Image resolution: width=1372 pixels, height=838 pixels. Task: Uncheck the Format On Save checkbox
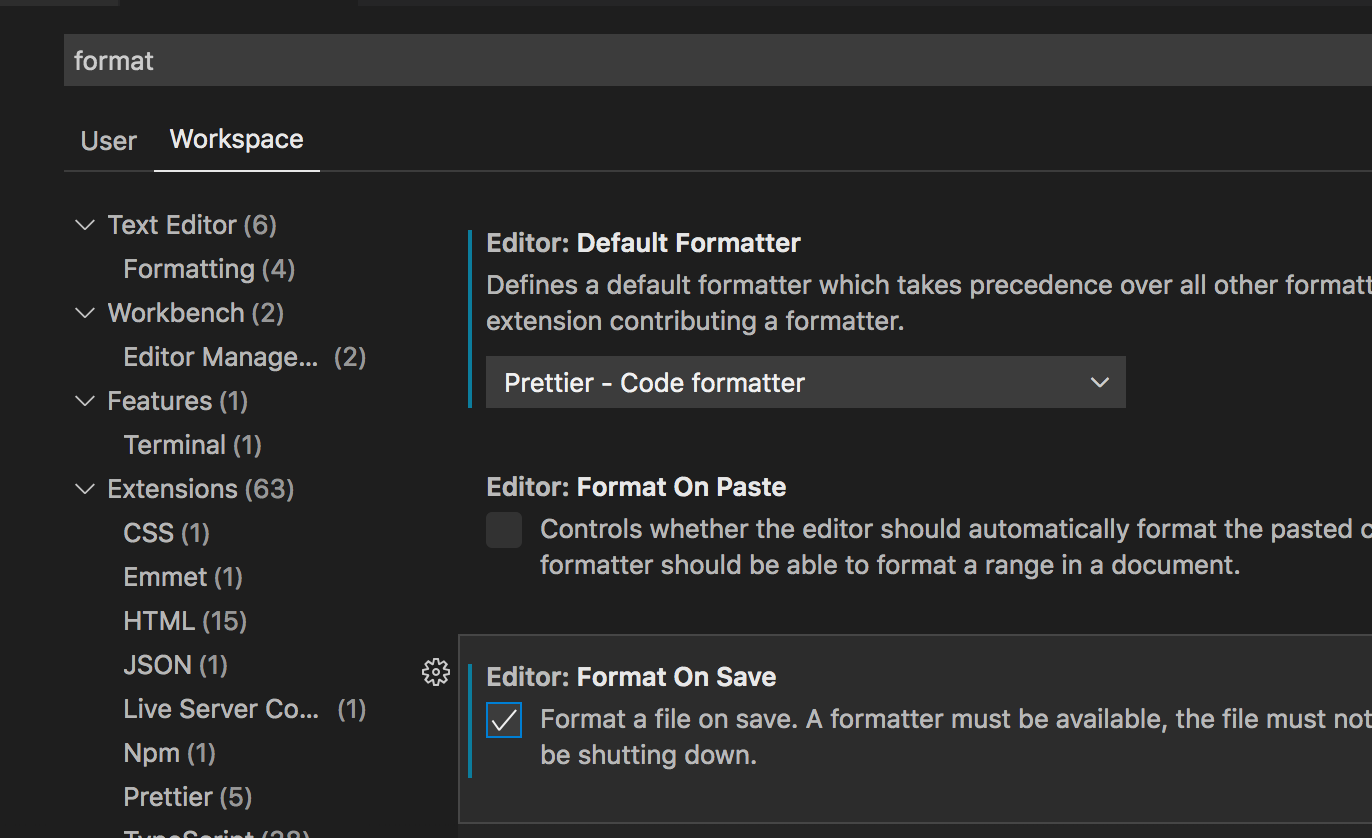[x=504, y=720]
